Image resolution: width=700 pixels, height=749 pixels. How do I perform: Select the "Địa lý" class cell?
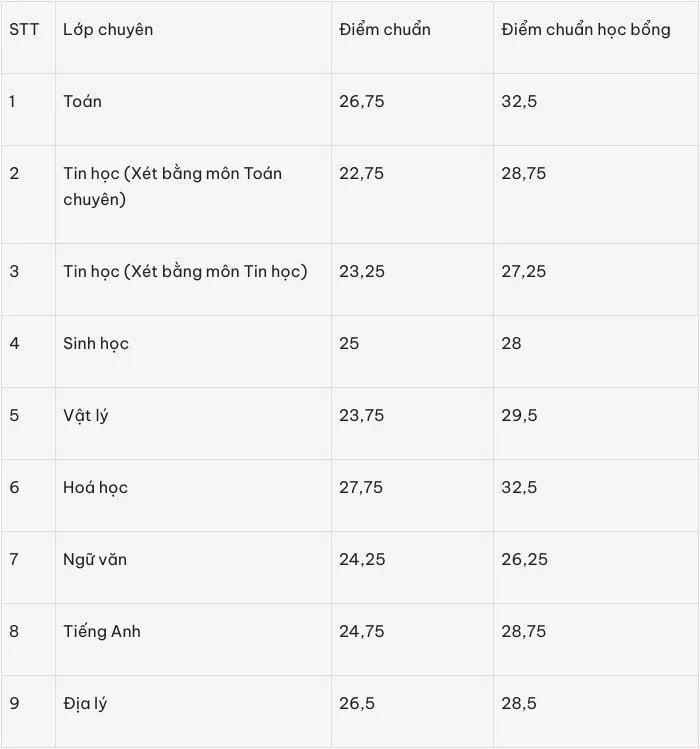point(193,712)
